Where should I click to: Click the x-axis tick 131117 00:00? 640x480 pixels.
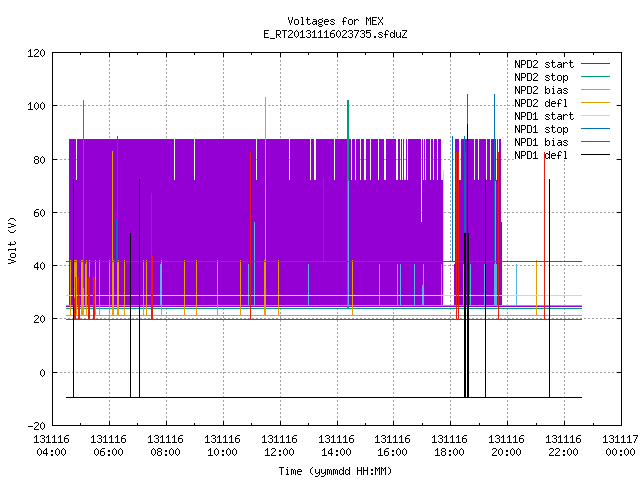click(620, 446)
